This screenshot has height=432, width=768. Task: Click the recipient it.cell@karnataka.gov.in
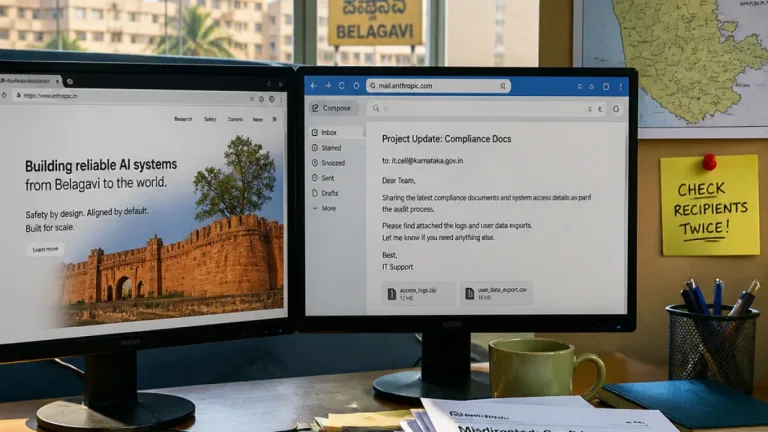click(427, 161)
